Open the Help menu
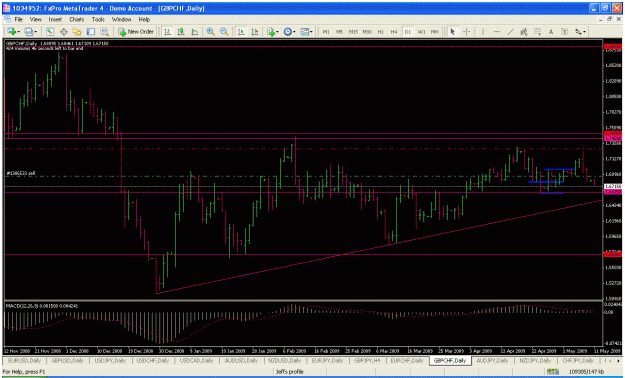625x378 pixels. 144,19
